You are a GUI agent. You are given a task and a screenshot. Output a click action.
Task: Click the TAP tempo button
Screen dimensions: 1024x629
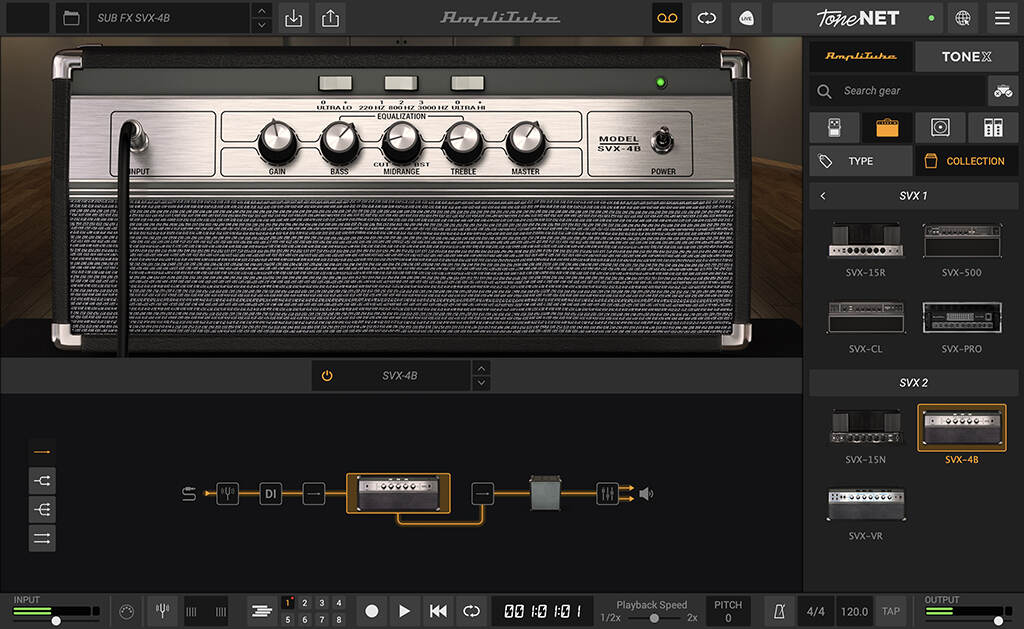pos(890,611)
